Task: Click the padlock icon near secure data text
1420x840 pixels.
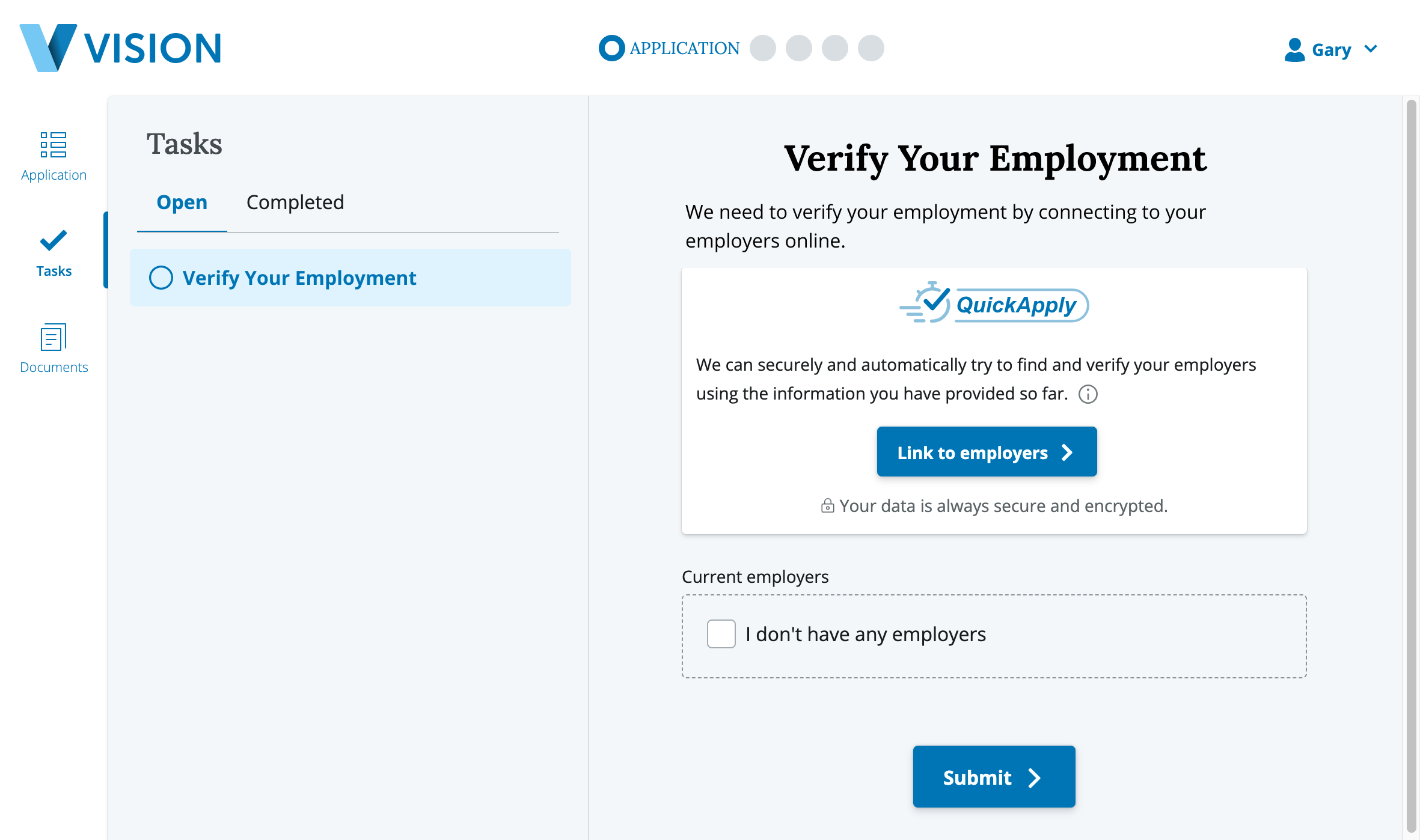Action: [827, 506]
